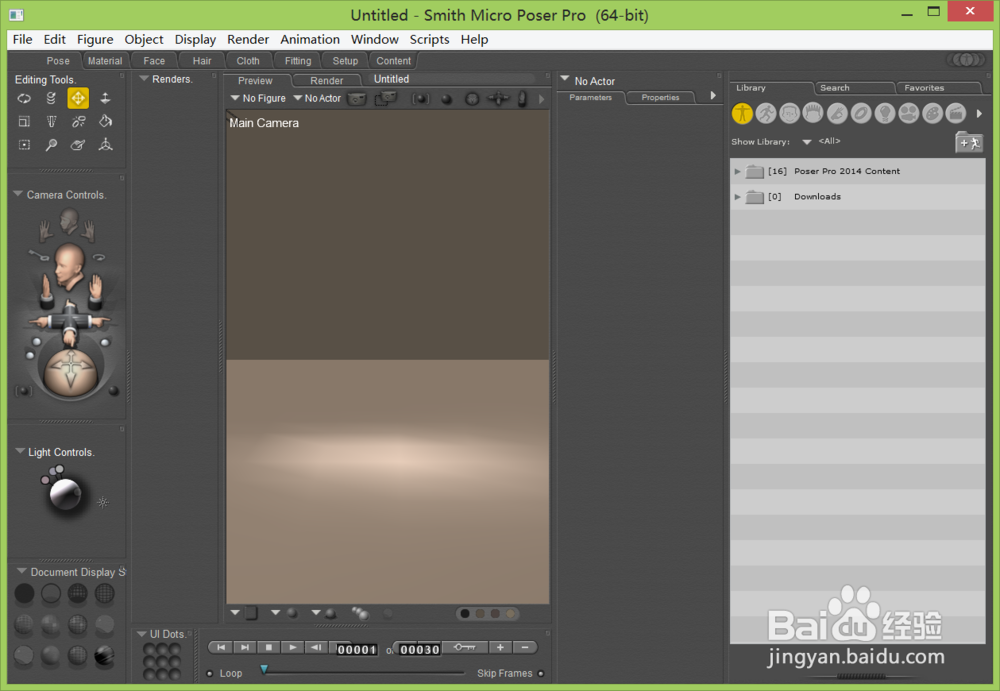Select the Scale editing tool

[24, 121]
